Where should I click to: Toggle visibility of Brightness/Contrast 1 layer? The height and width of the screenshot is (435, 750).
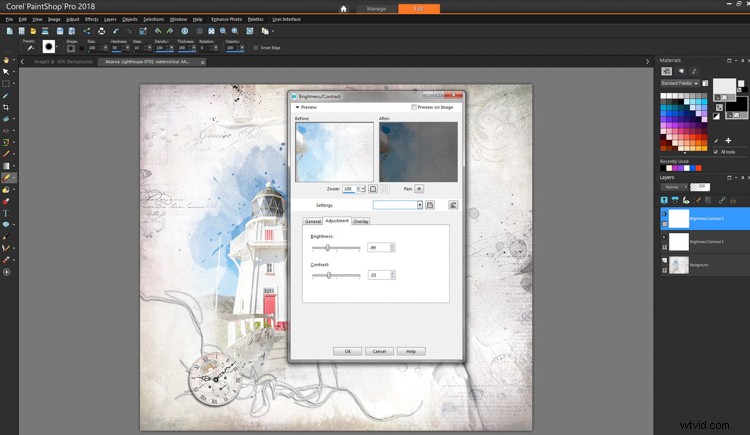pos(664,237)
